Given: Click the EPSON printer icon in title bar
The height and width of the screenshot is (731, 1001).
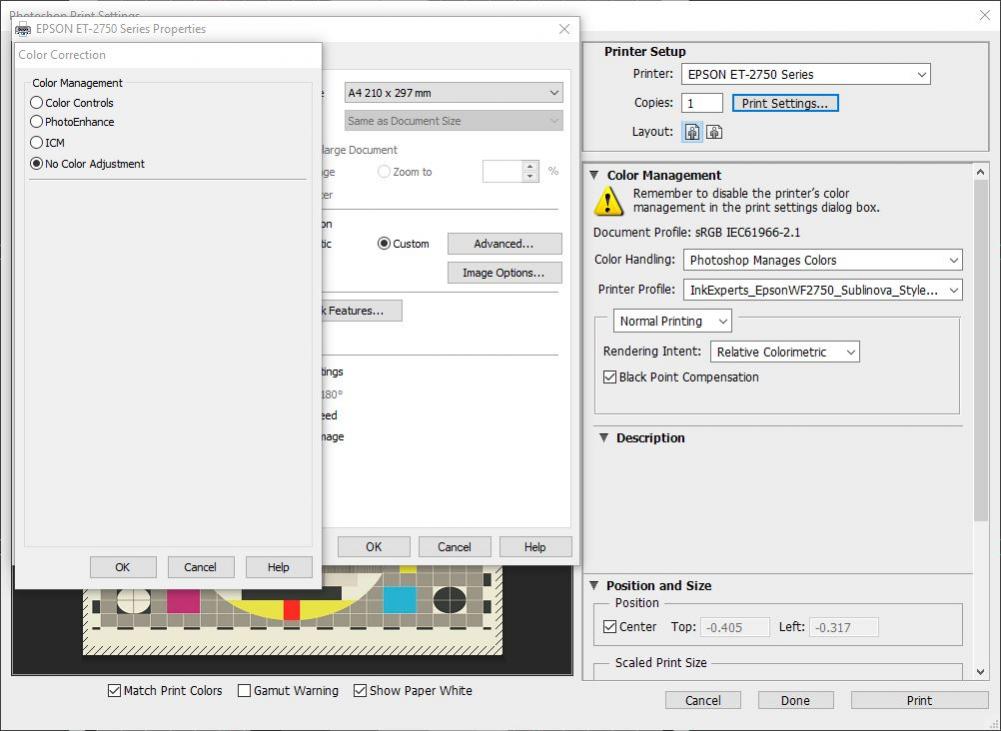Looking at the screenshot, I should point(23,29).
